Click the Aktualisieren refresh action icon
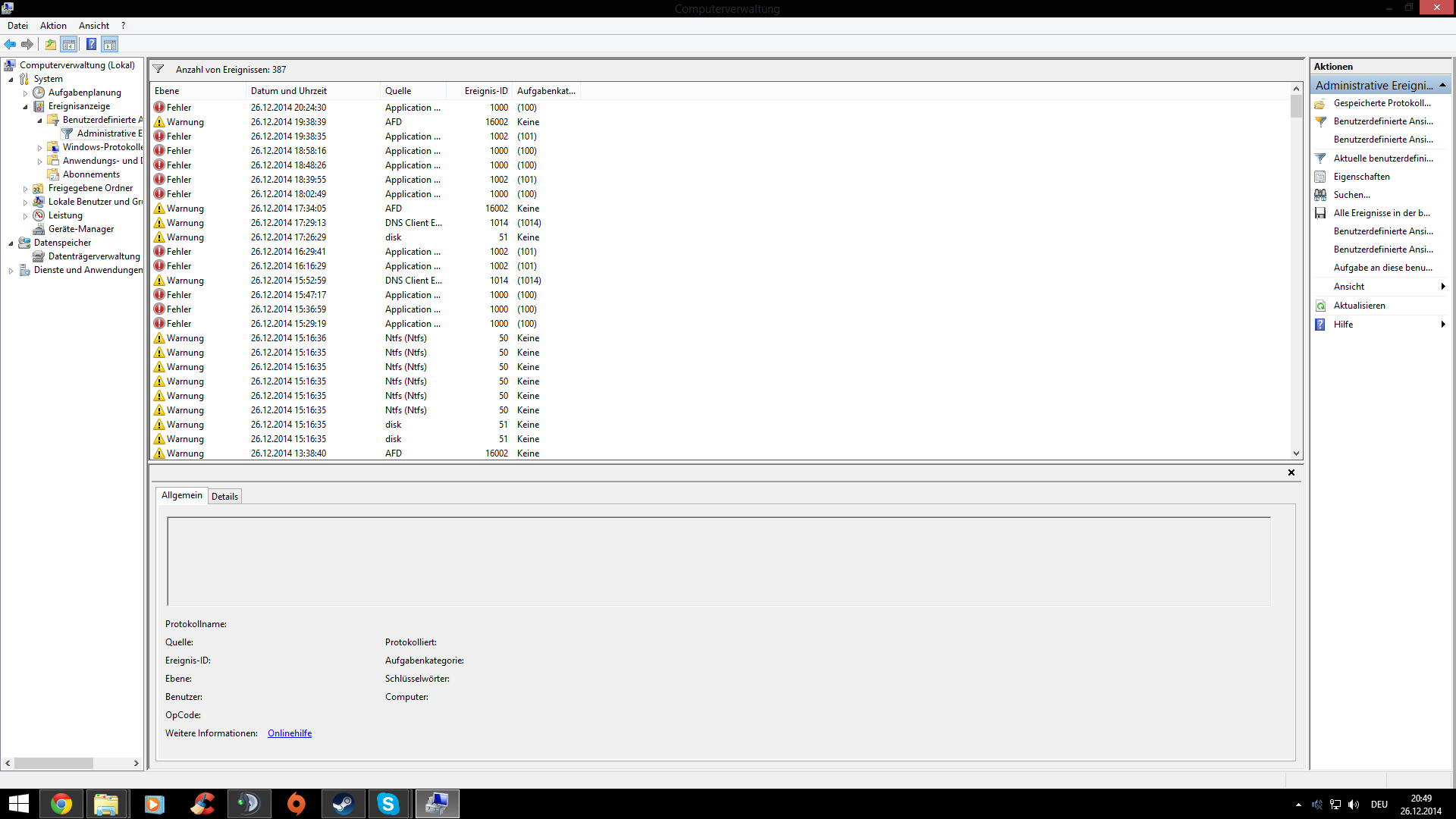1456x819 pixels. [1320, 306]
